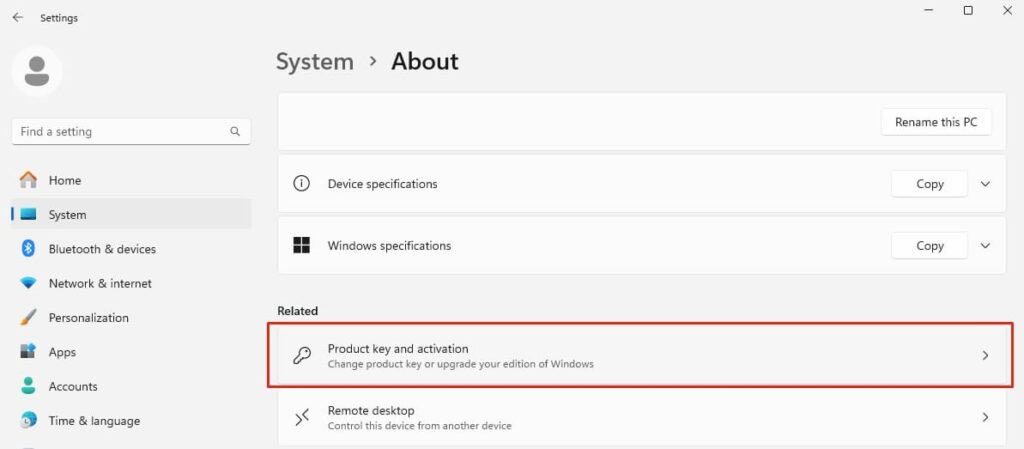Image resolution: width=1024 pixels, height=449 pixels.
Task: Open Product key and activation chevron
Action: point(985,355)
